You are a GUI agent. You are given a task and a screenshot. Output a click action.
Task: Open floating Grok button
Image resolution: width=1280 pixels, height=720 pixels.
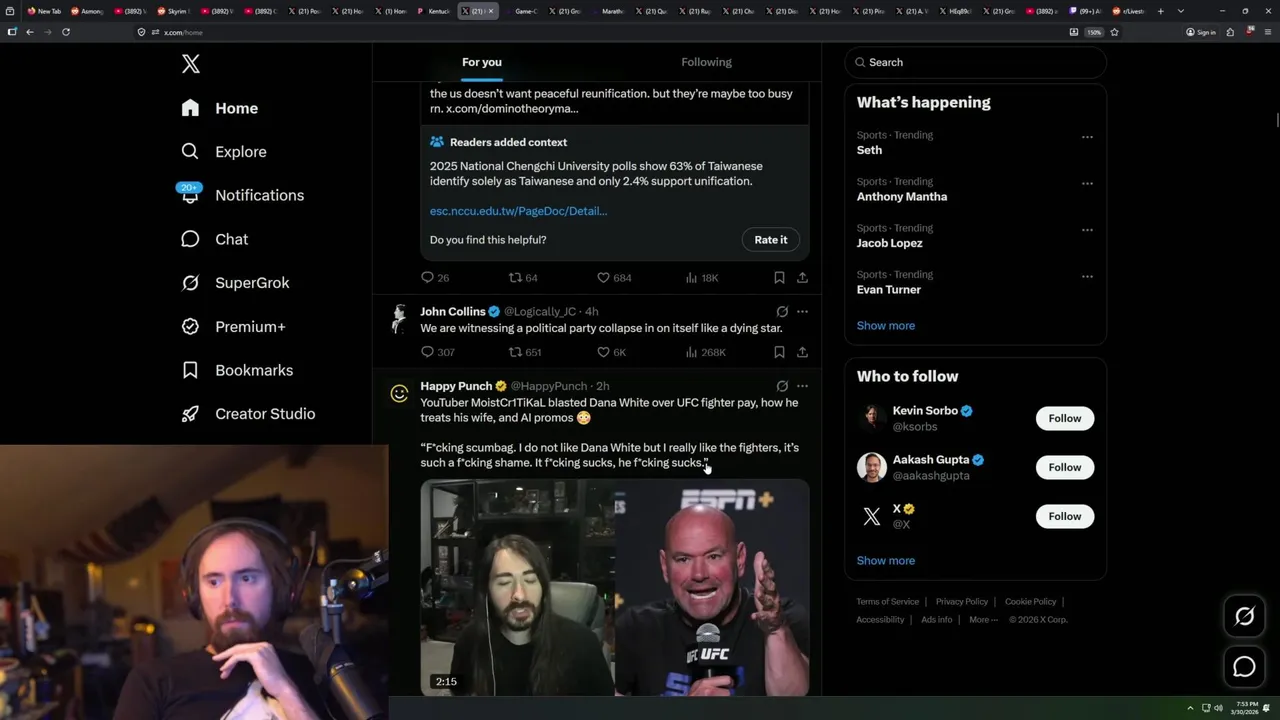pyautogui.click(x=1244, y=617)
